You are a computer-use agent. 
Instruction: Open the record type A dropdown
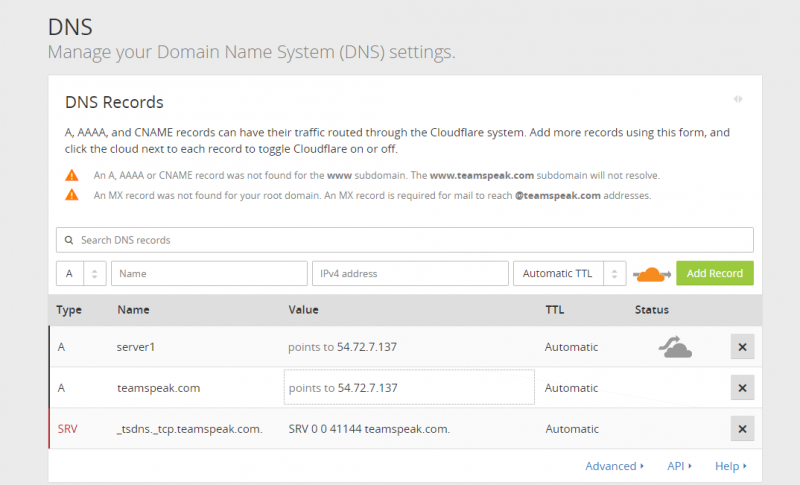(81, 273)
